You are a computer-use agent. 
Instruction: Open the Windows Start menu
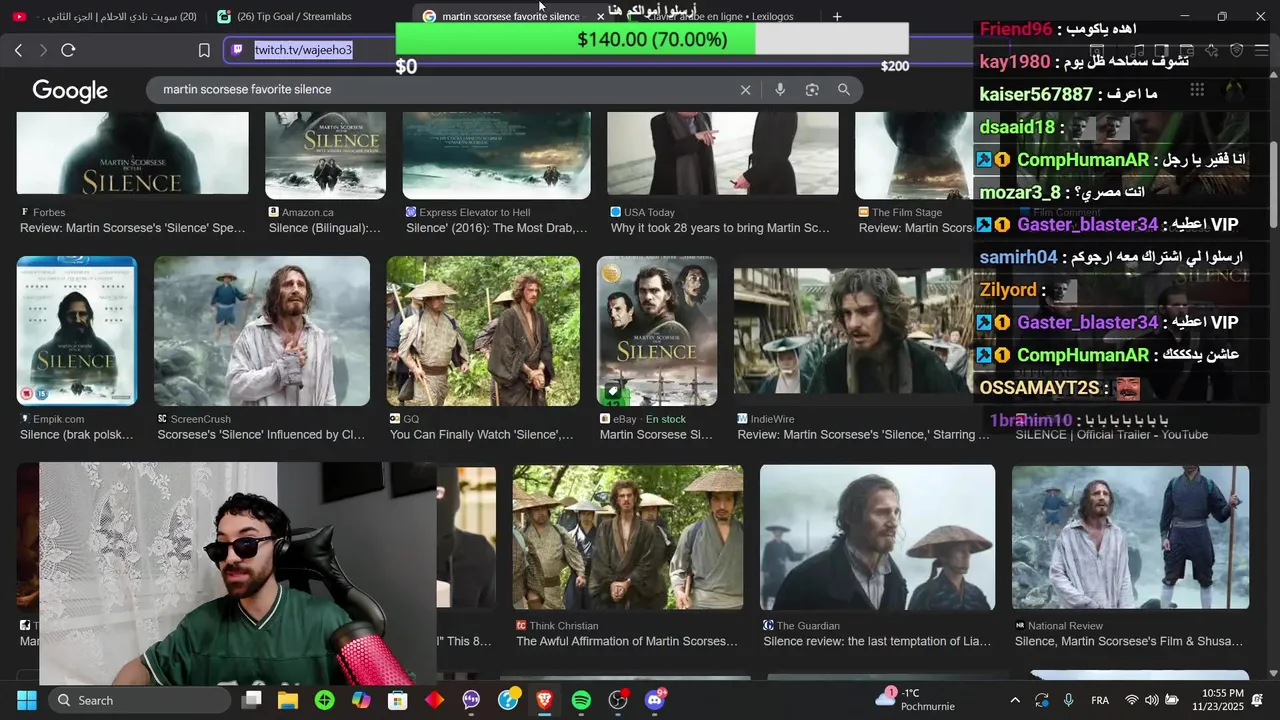click(x=27, y=700)
